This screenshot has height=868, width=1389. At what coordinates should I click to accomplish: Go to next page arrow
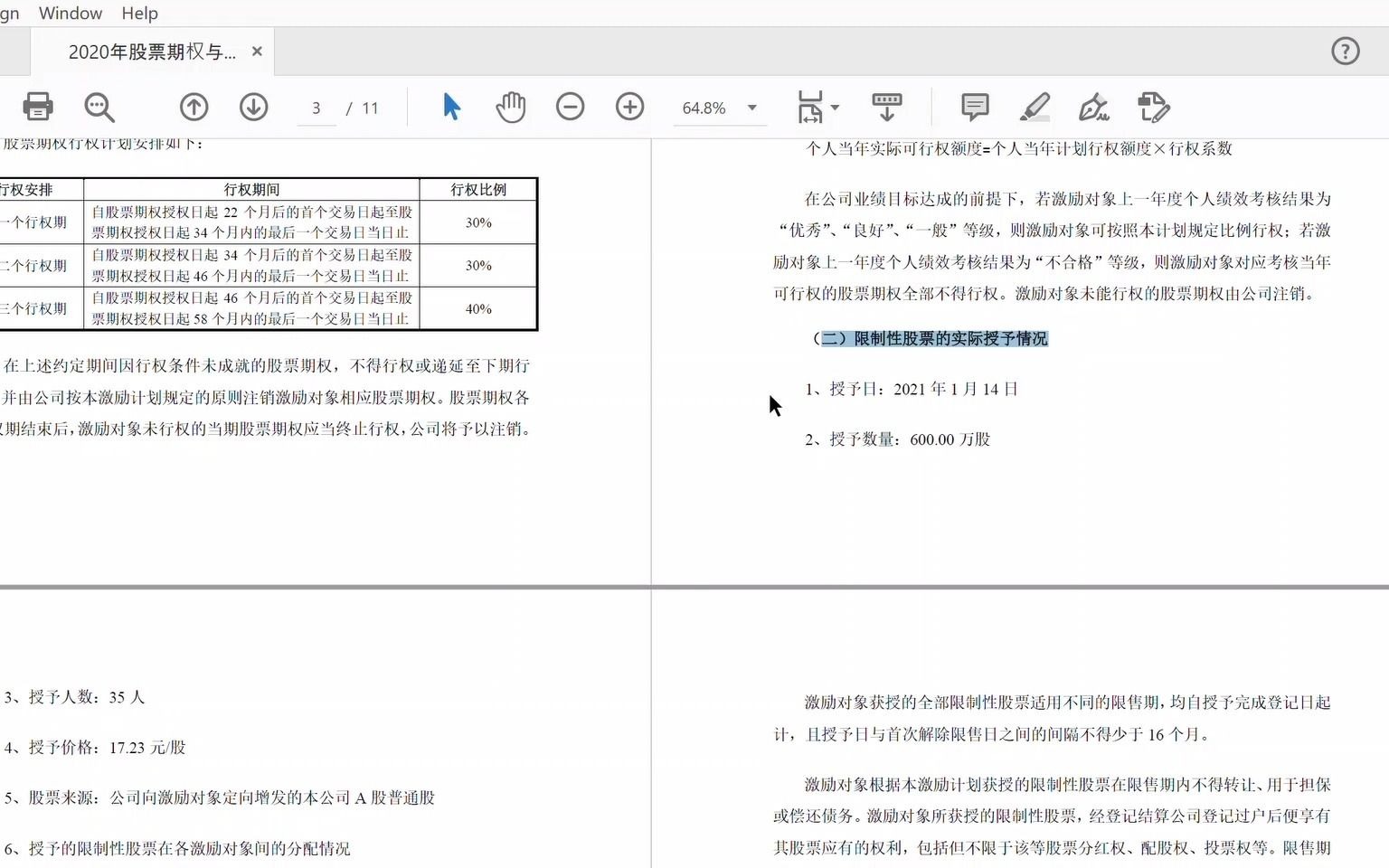pyautogui.click(x=254, y=107)
